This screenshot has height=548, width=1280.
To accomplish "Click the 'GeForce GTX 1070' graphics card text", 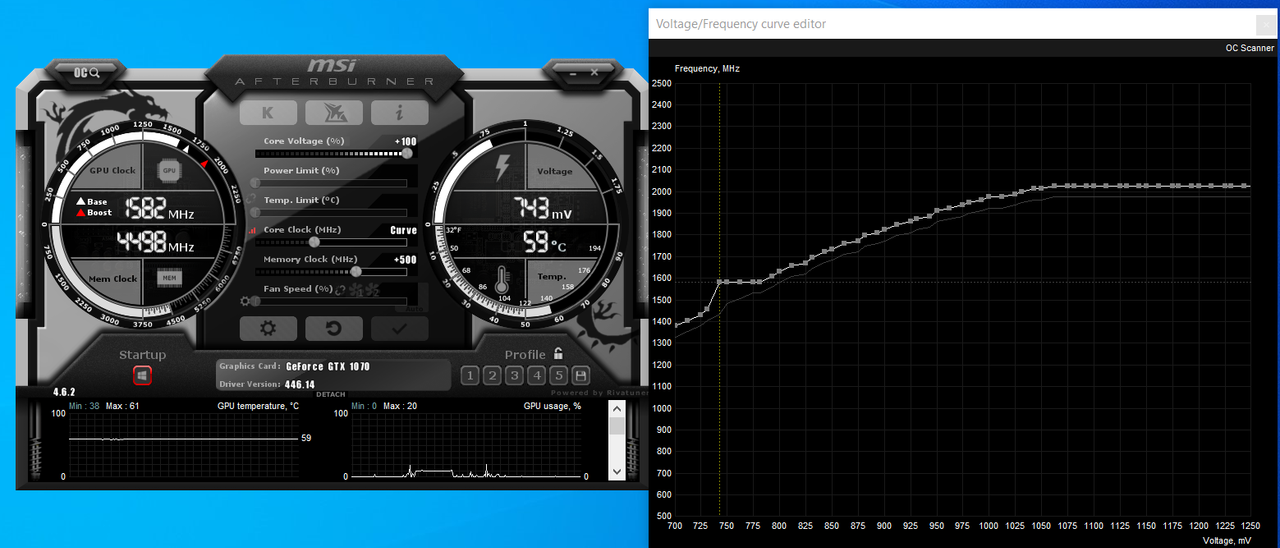I will tap(328, 367).
